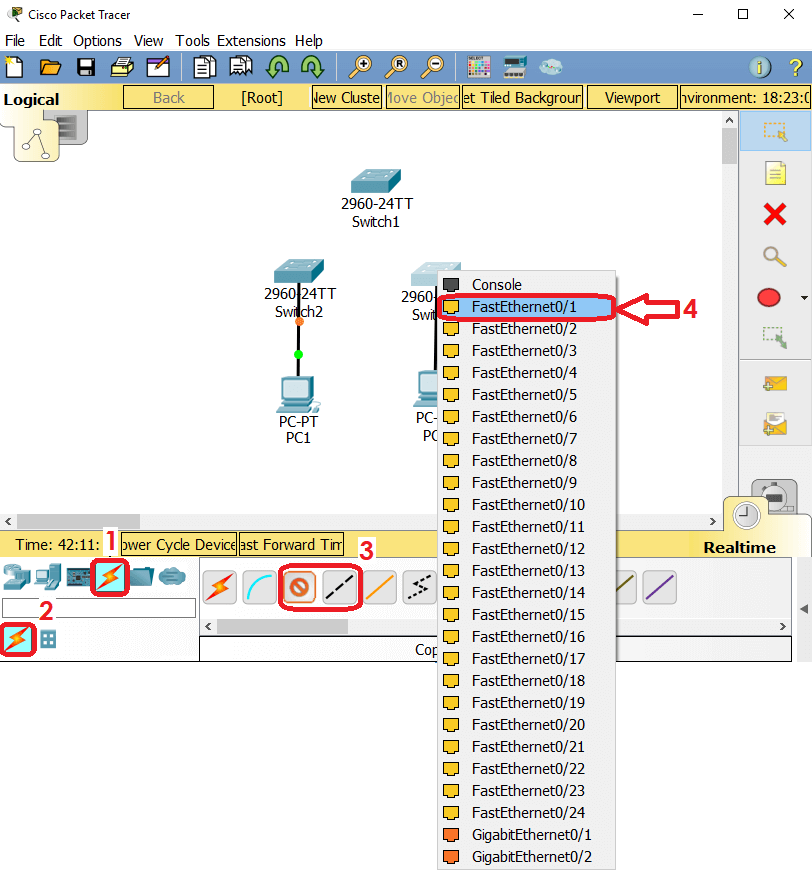
Task: Pick the cyan Console cable
Action: click(x=259, y=587)
